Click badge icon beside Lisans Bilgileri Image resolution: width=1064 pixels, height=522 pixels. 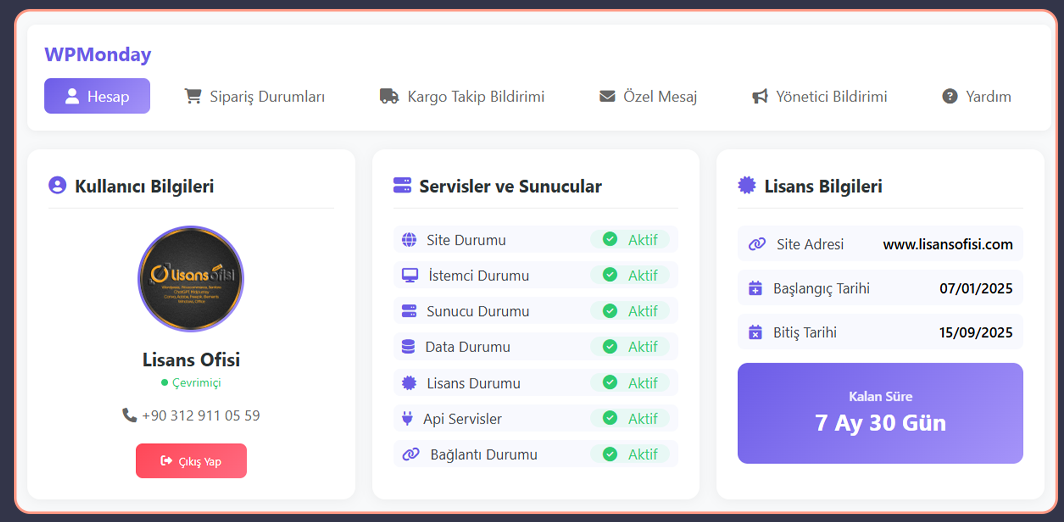click(x=747, y=185)
